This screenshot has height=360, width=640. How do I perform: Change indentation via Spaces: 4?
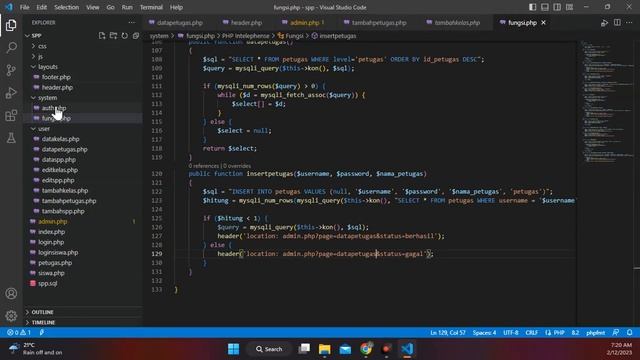pos(484,333)
